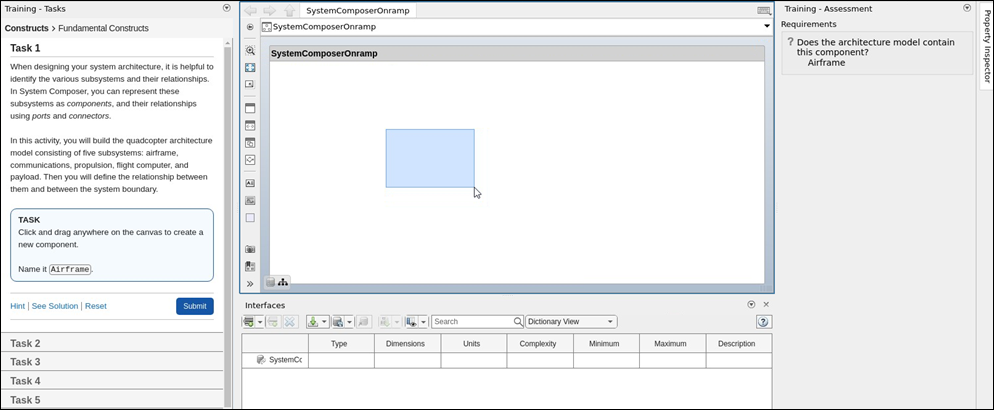
Task: Open the Add Interface dropdown arrow
Action: click(260, 322)
